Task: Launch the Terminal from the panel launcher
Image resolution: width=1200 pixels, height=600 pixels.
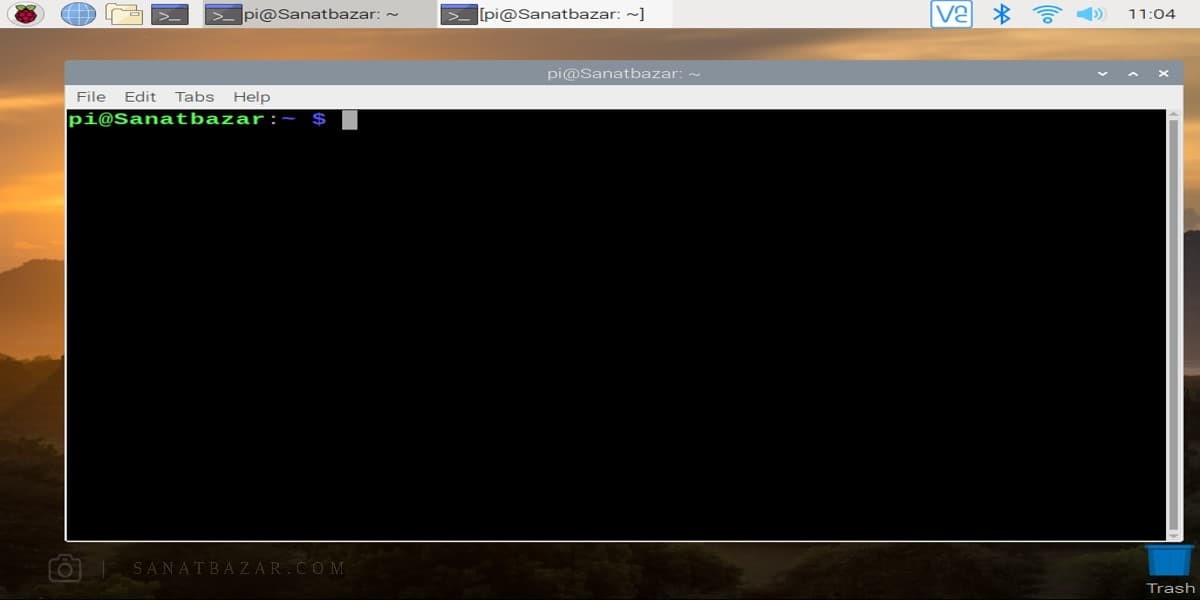Action: (170, 14)
